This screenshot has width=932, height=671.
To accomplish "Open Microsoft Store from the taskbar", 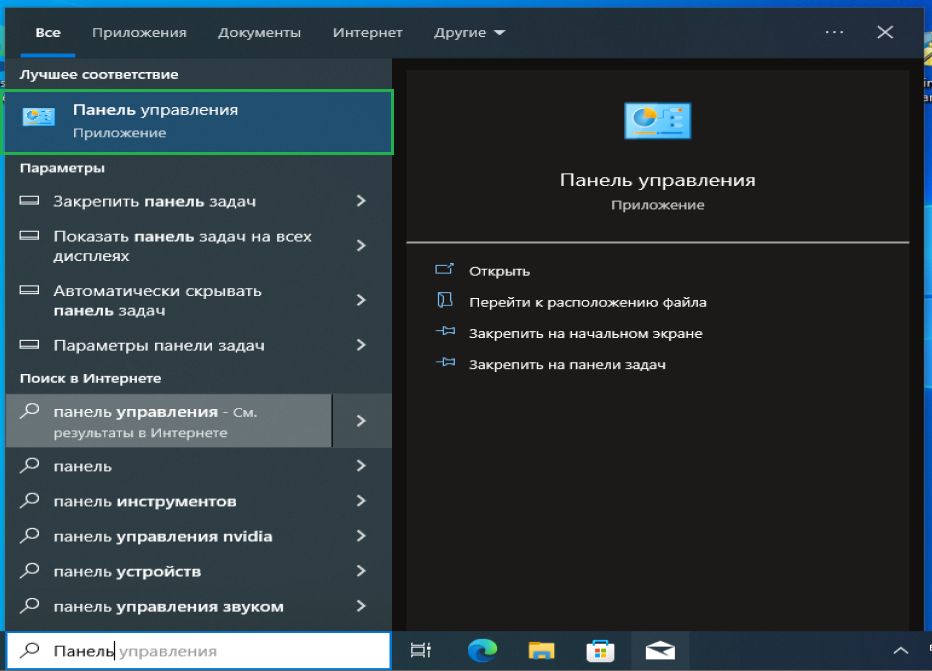I will click(x=599, y=650).
